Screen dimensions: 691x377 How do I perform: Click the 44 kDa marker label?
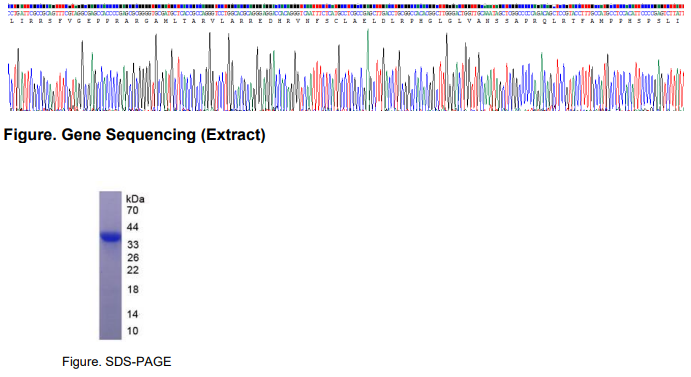tap(132, 227)
